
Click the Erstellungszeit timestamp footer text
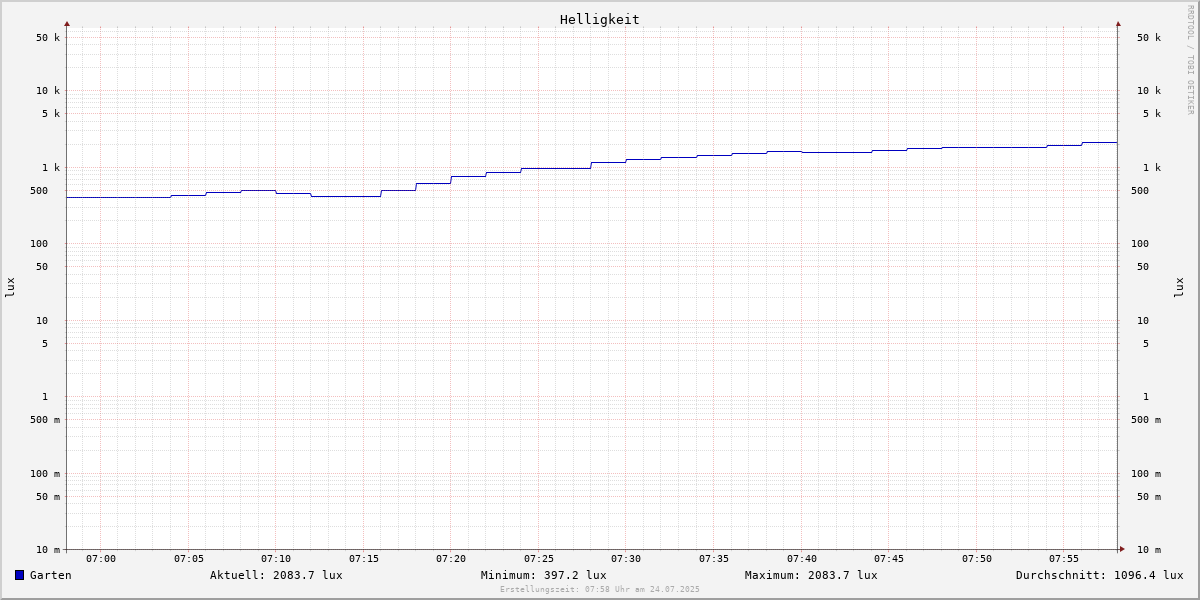(x=600, y=590)
